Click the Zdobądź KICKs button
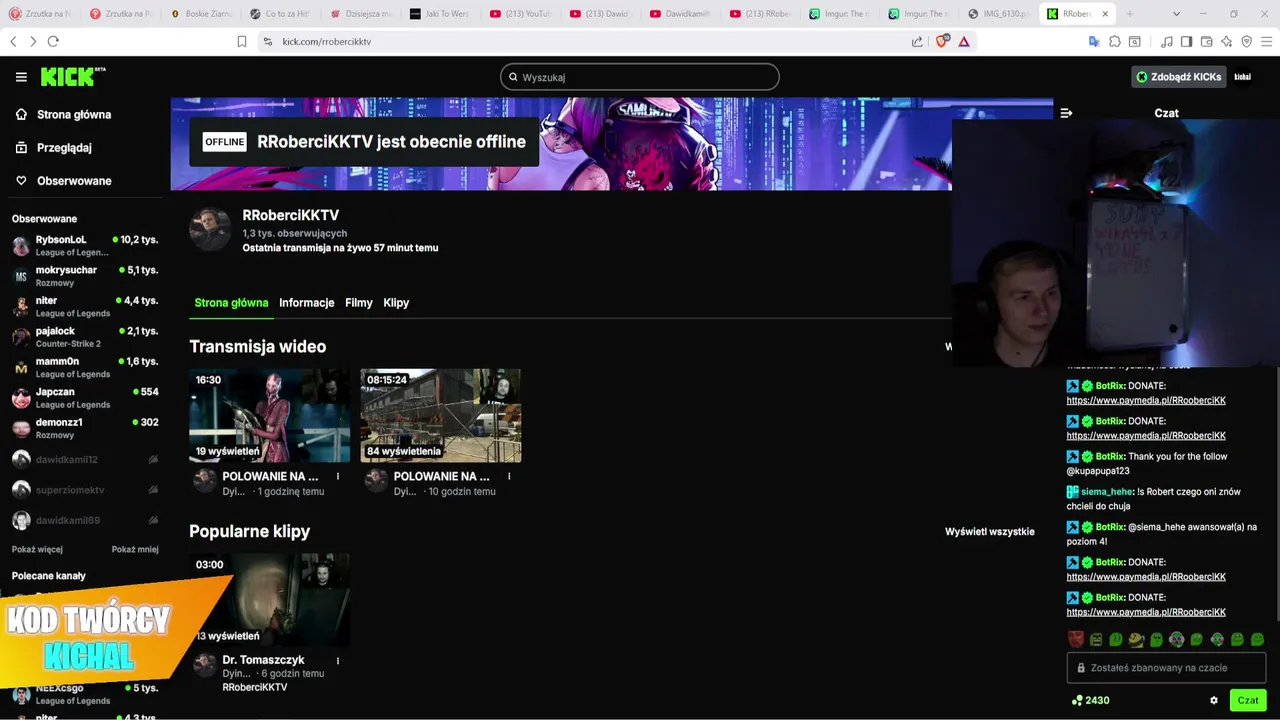The image size is (1280, 720). point(1178,77)
